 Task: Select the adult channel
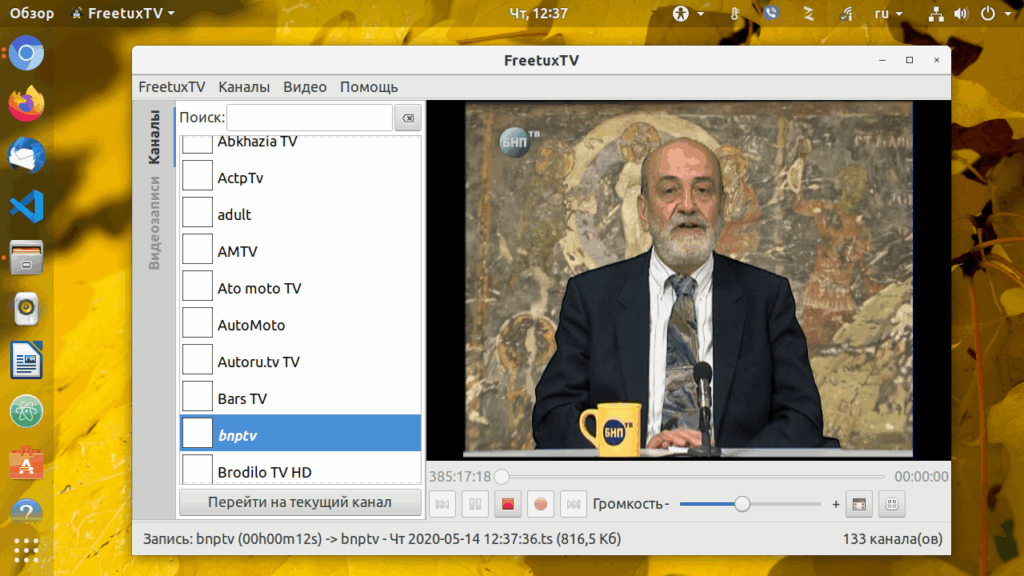point(300,214)
